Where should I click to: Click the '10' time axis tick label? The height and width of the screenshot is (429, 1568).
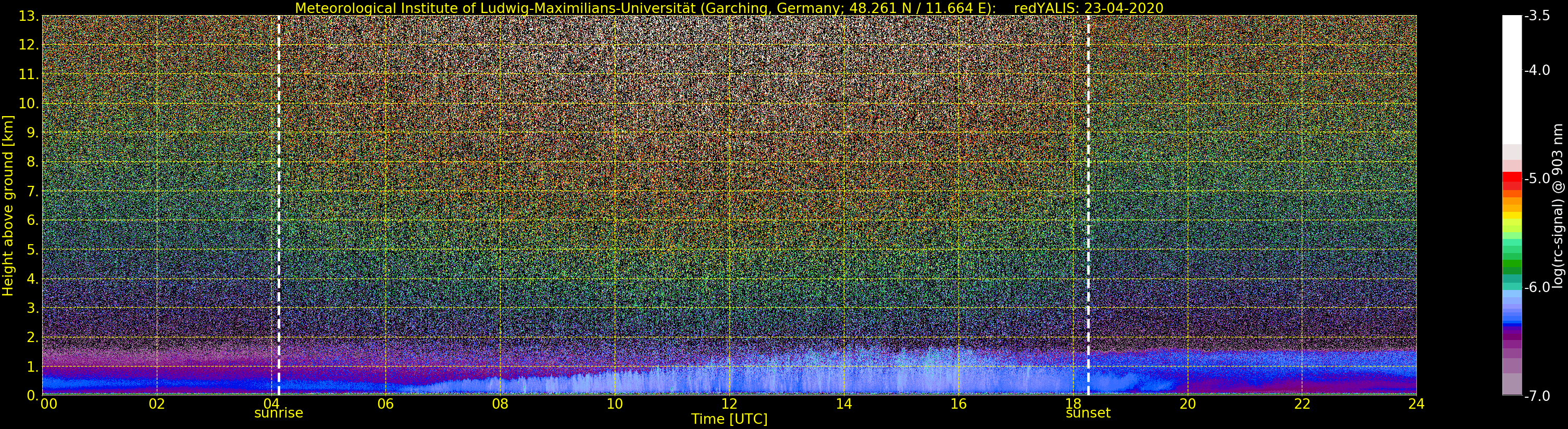(615, 403)
